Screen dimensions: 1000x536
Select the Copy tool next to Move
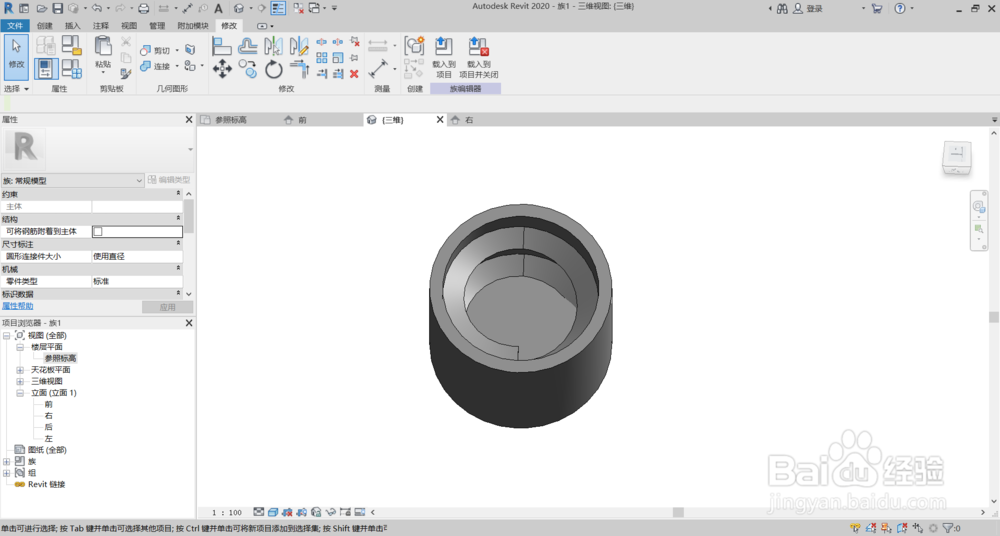pos(247,68)
